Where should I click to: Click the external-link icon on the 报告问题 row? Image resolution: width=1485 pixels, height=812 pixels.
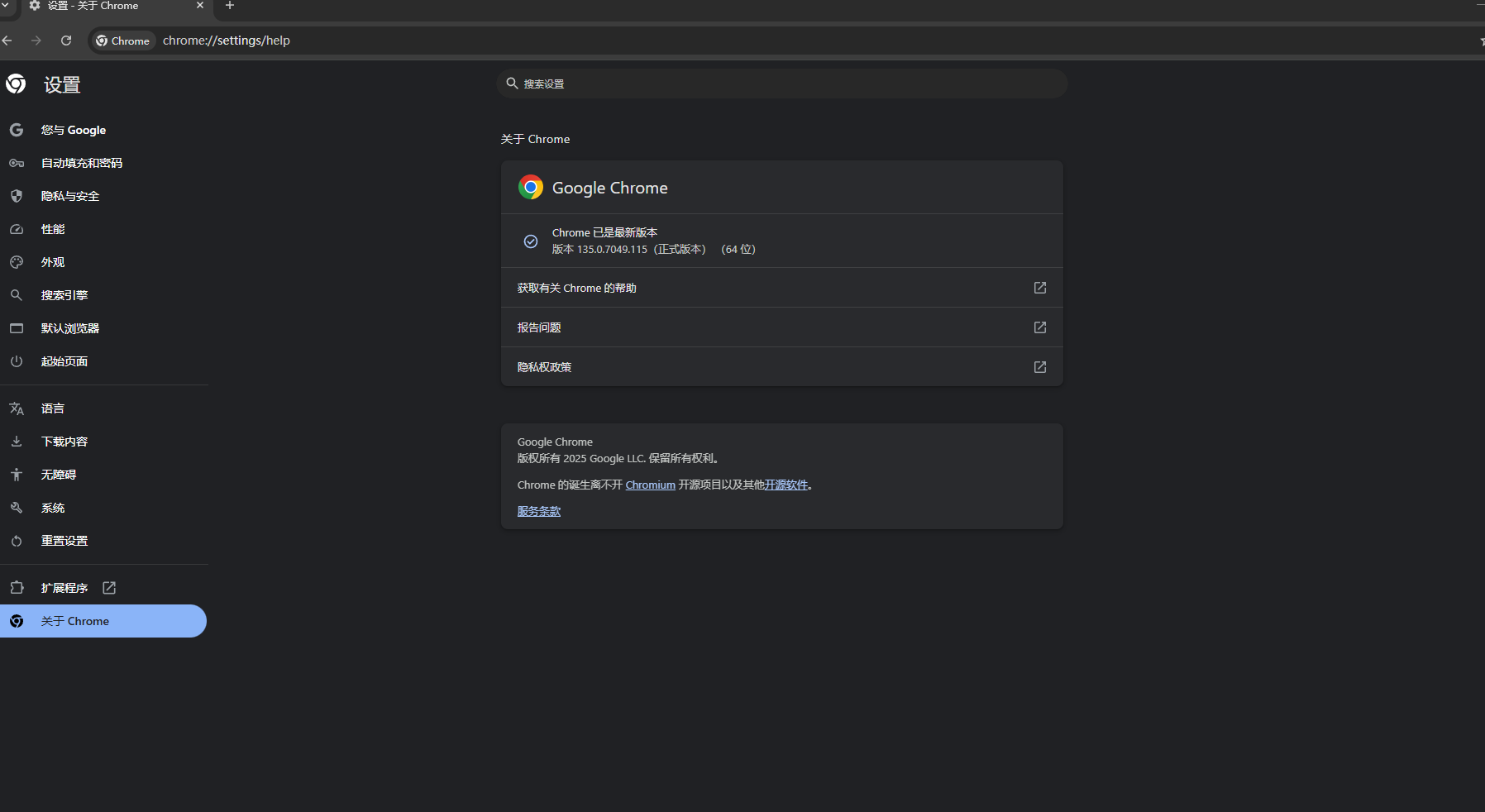(1040, 327)
